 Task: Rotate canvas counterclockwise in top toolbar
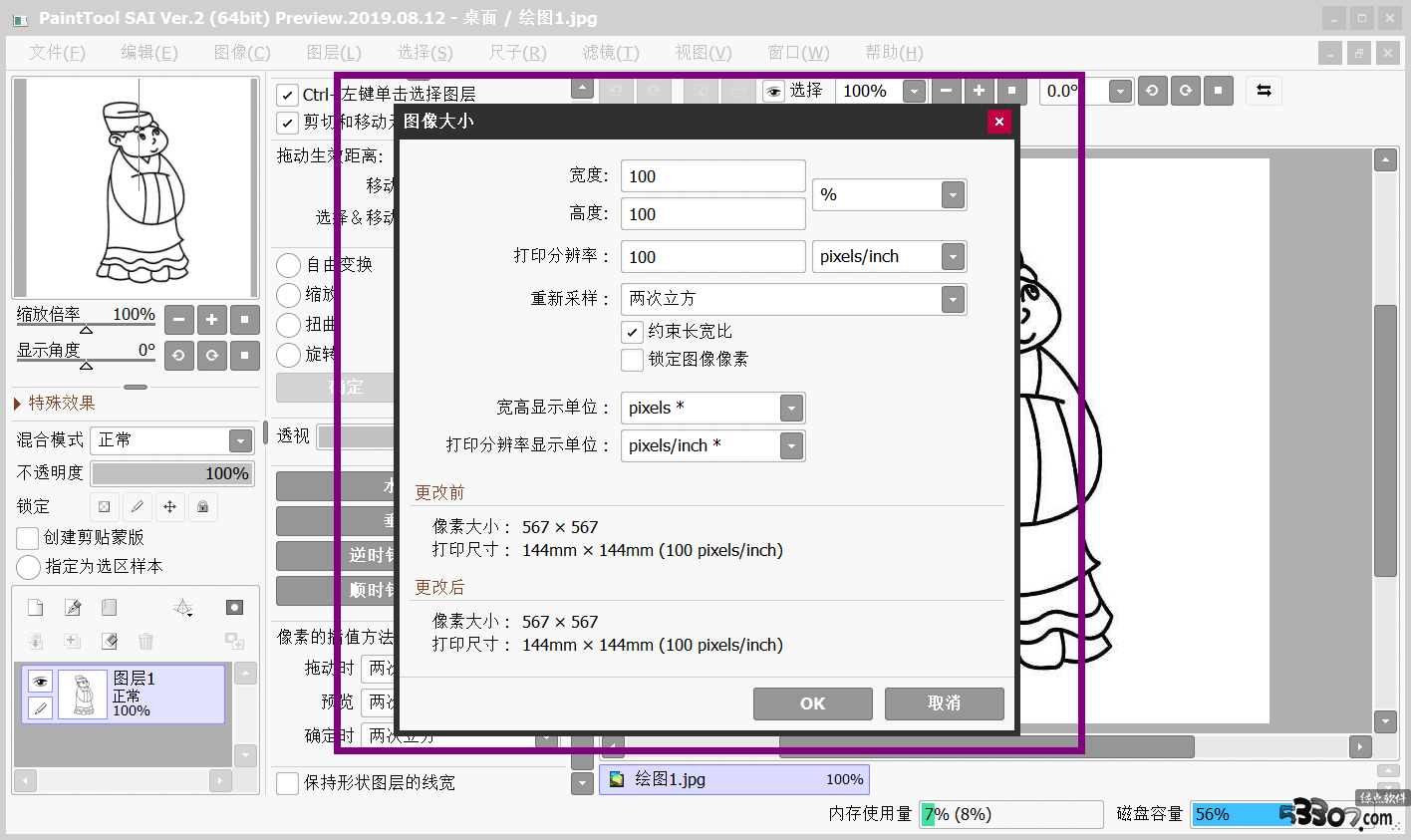pyautogui.click(x=1153, y=91)
